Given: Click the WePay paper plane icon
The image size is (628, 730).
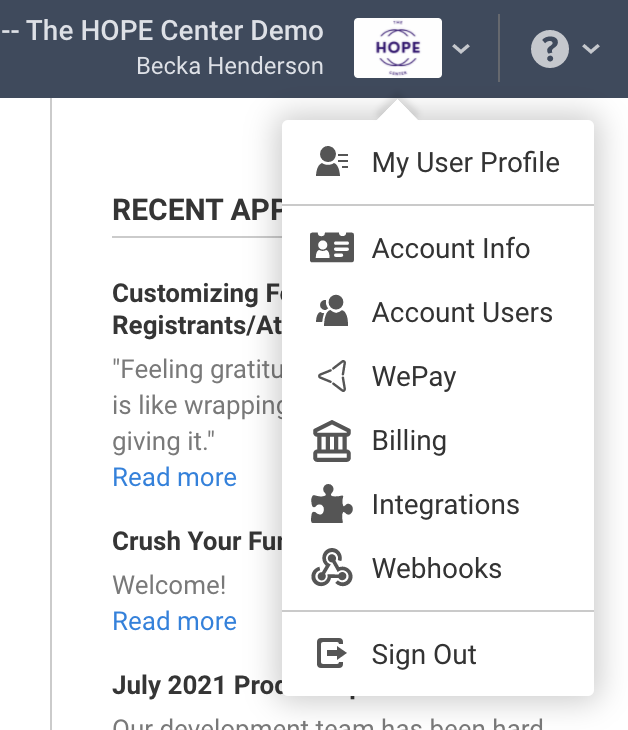Looking at the screenshot, I should pyautogui.click(x=331, y=376).
